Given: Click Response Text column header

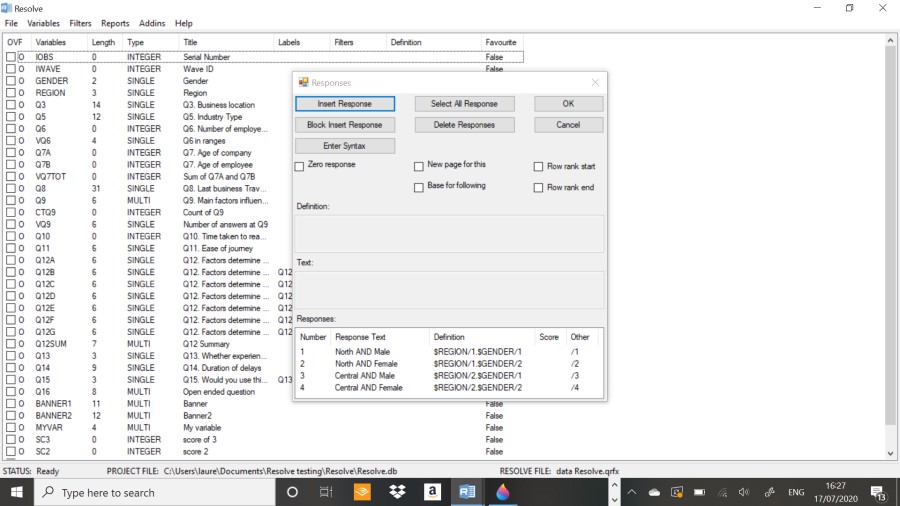Looking at the screenshot, I should [380, 337].
